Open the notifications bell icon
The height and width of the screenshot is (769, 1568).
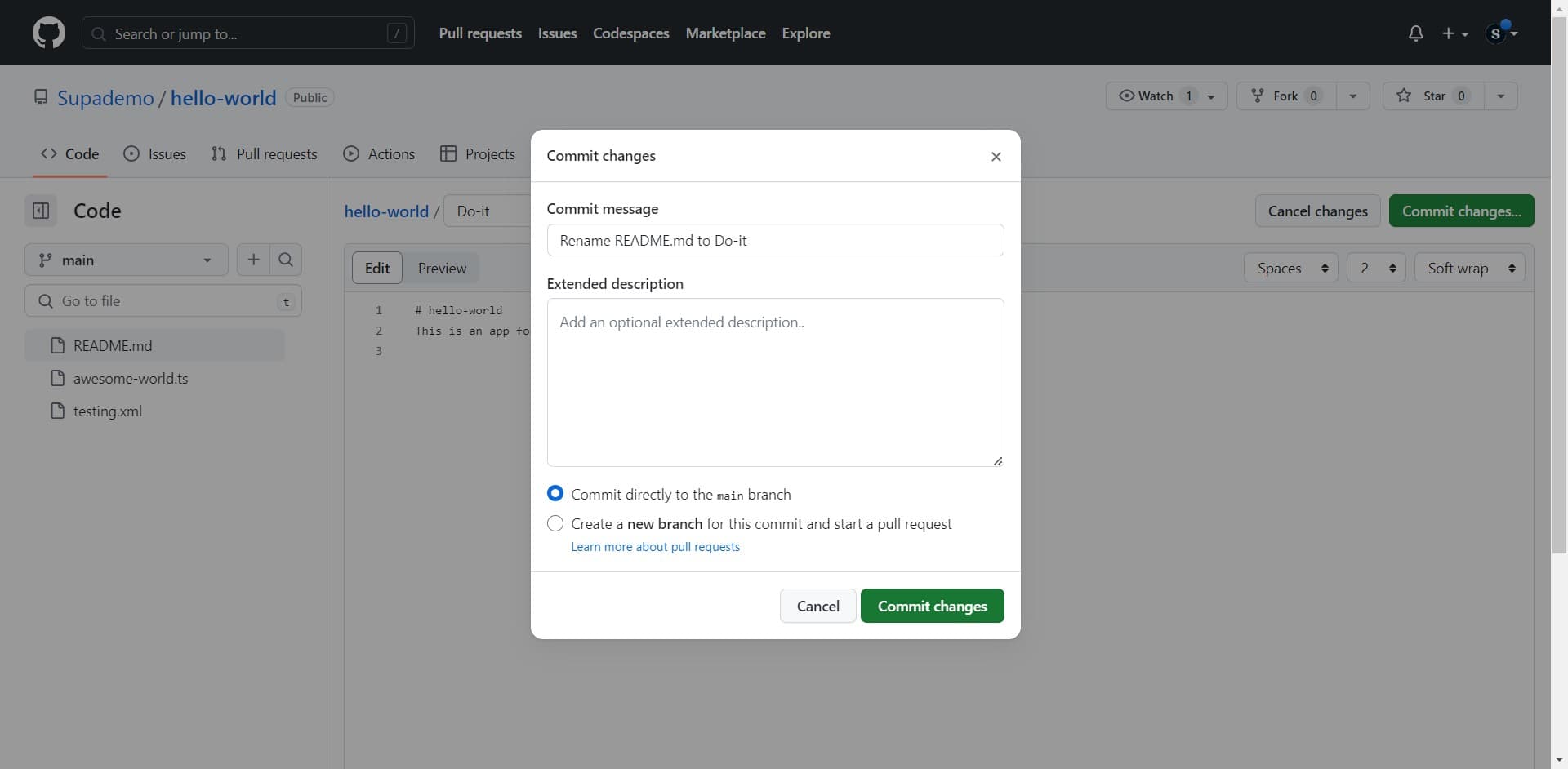click(x=1415, y=33)
